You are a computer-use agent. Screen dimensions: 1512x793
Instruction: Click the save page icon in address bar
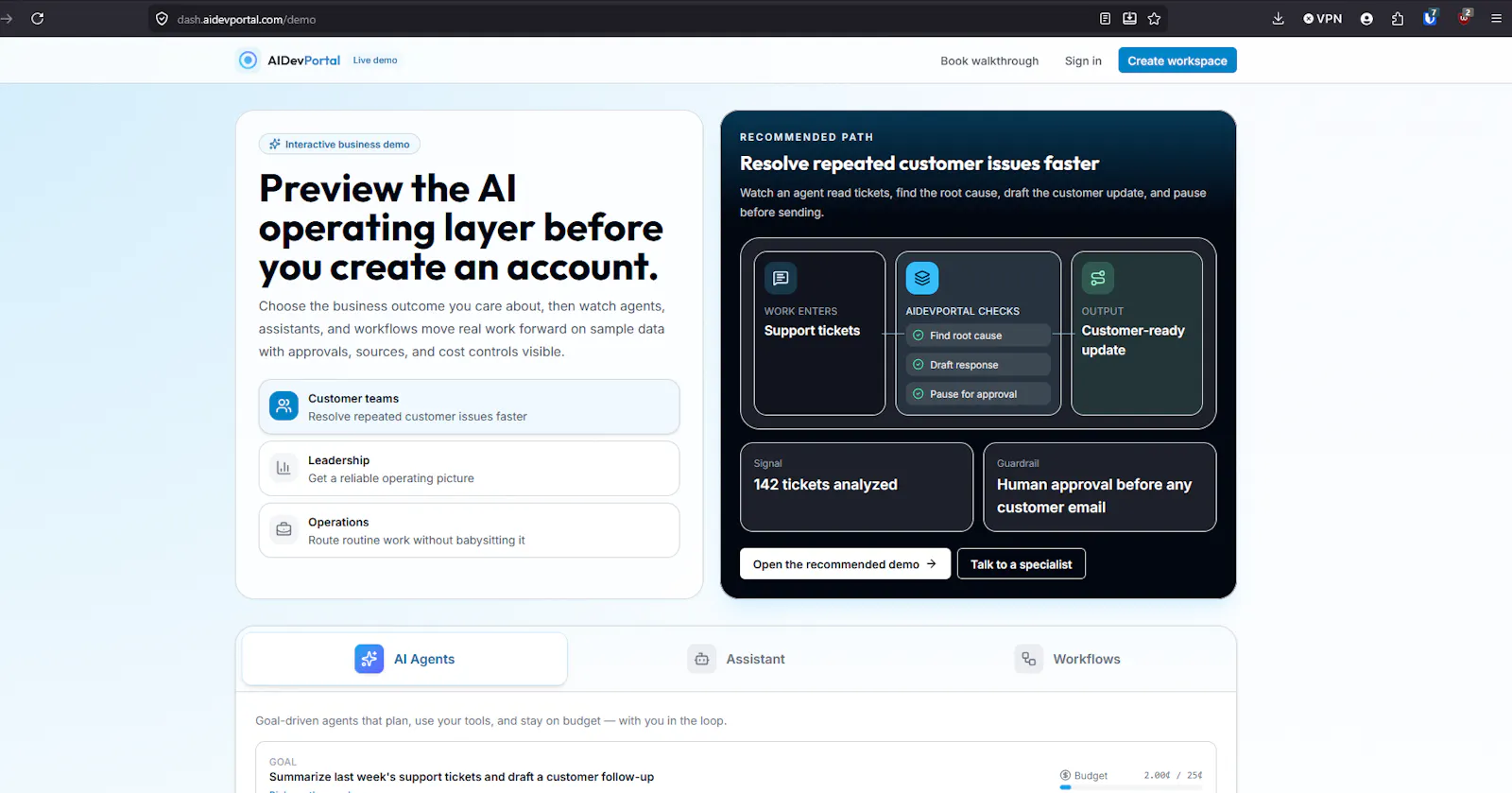tap(1129, 18)
